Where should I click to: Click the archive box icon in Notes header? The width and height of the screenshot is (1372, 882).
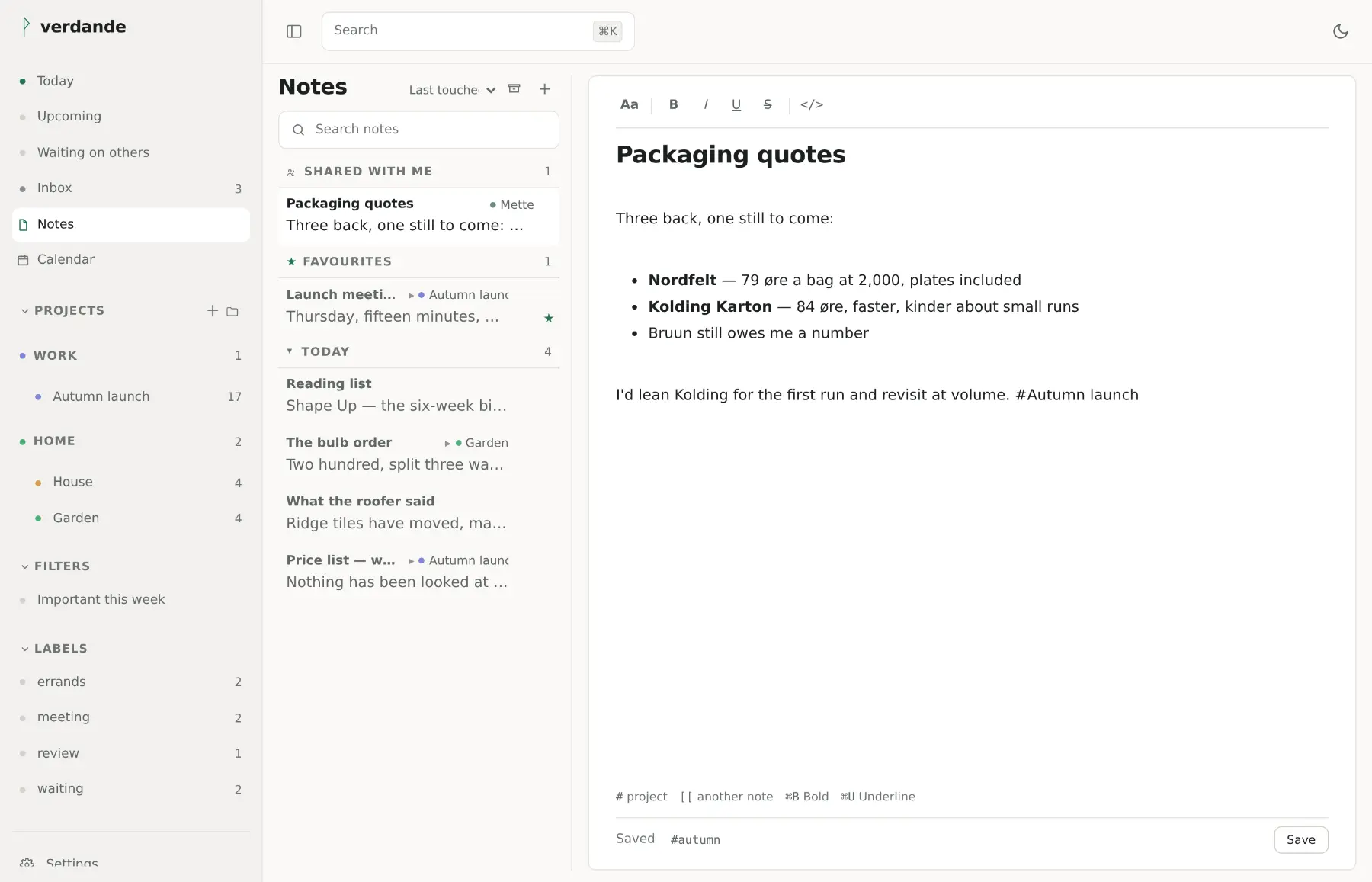pos(514,89)
